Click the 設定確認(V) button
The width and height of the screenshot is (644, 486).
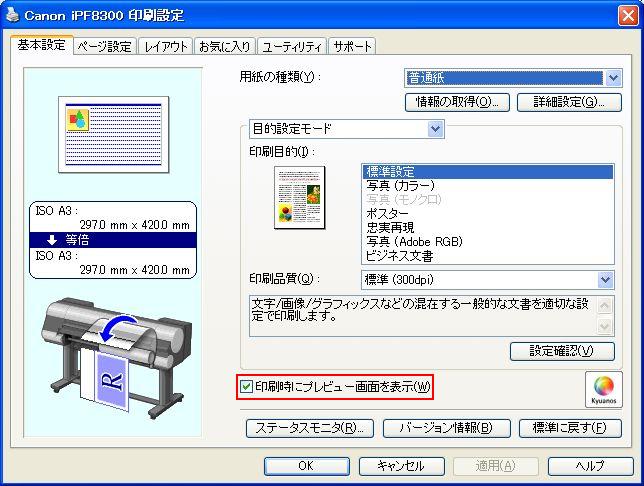click(562, 351)
